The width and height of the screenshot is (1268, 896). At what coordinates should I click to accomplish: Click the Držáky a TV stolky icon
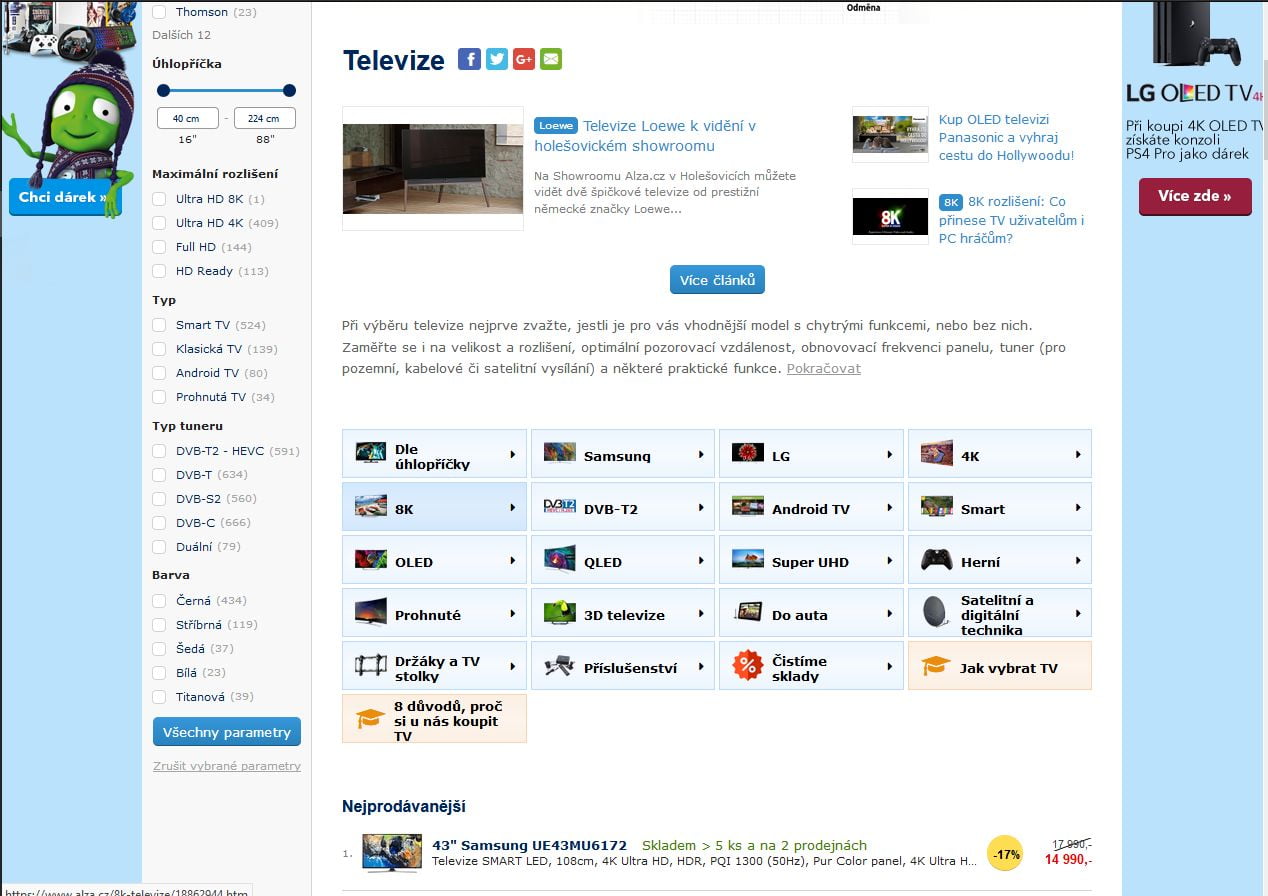[x=370, y=667]
